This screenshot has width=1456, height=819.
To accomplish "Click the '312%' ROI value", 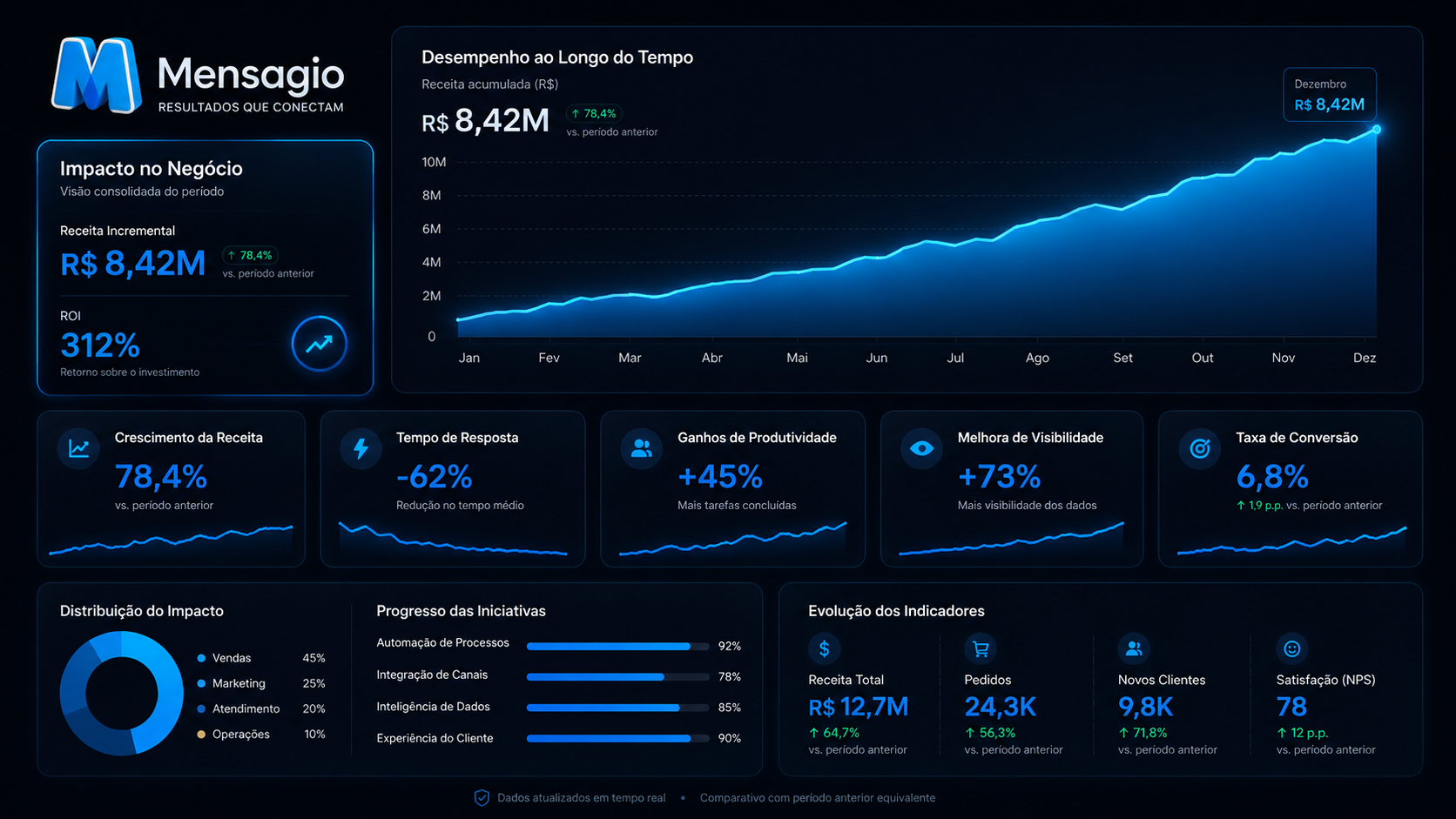I will [x=100, y=346].
